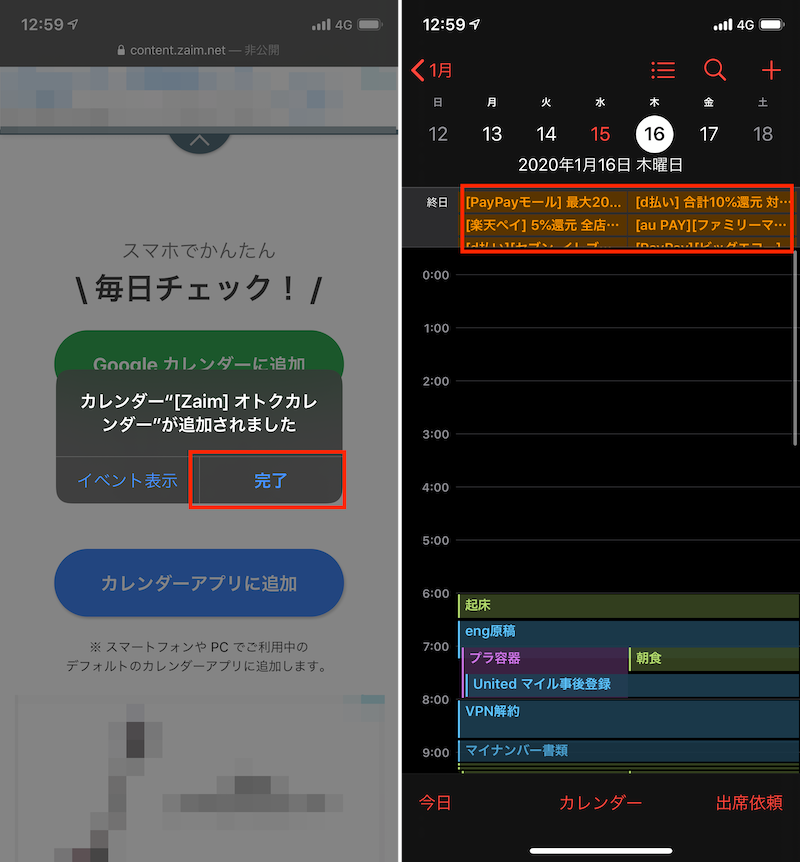The image size is (800, 862).
Task: Add new event with plus icon
Action: point(770,70)
